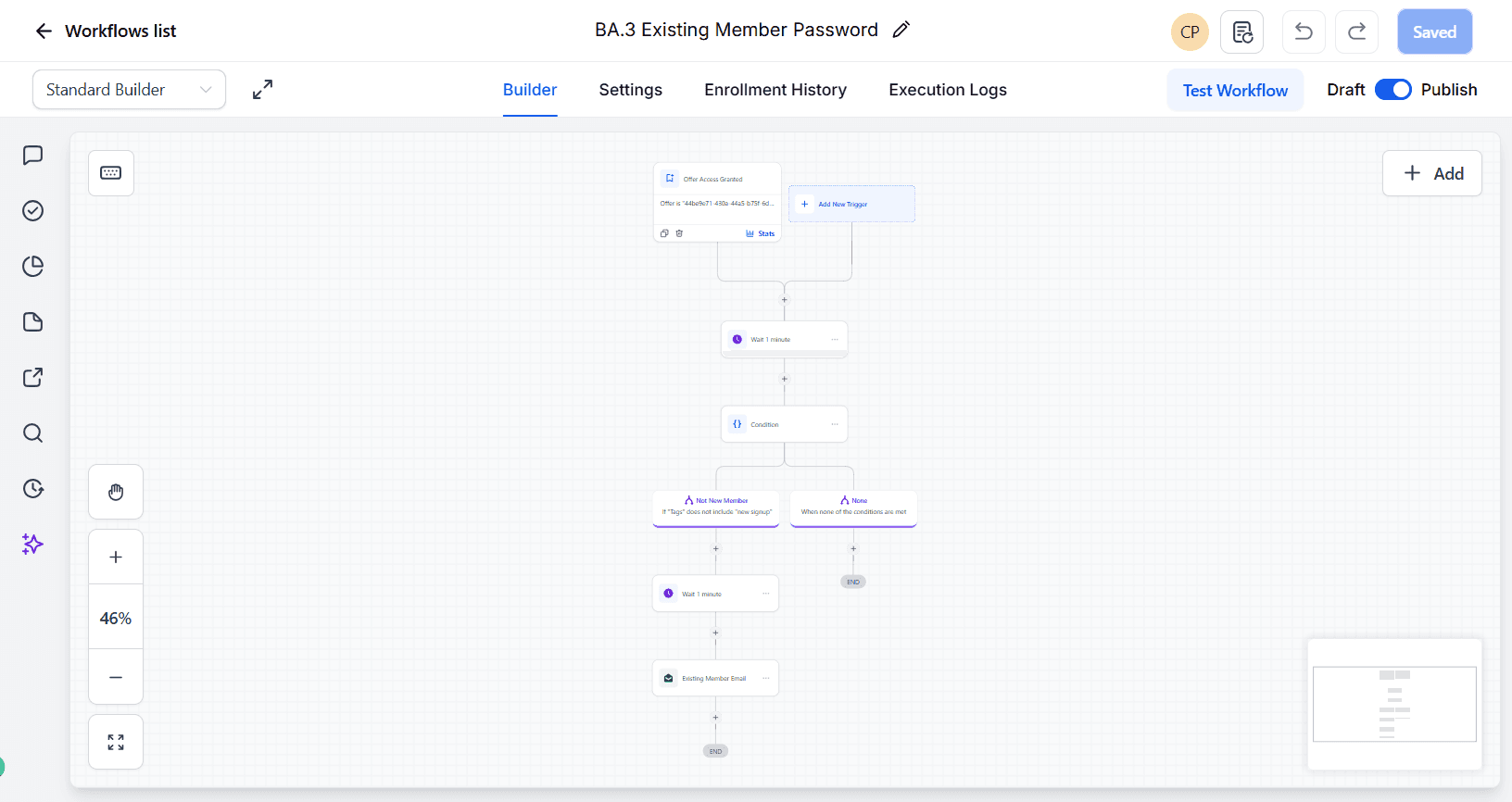This screenshot has height=802, width=1512.
Task: Click END marker after Existing Member Email
Action: [716, 751]
